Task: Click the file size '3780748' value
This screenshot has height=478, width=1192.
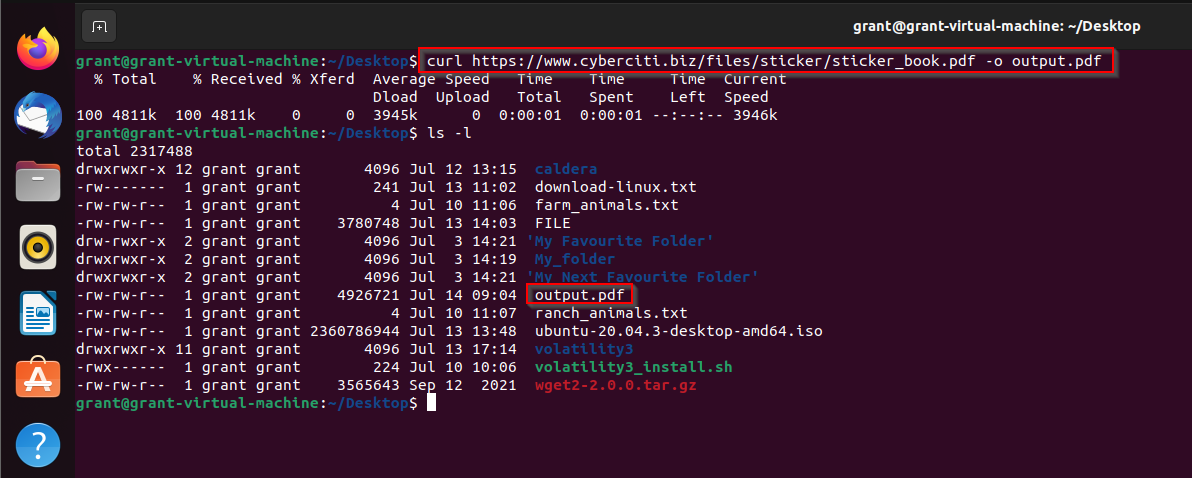Action: tap(369, 223)
